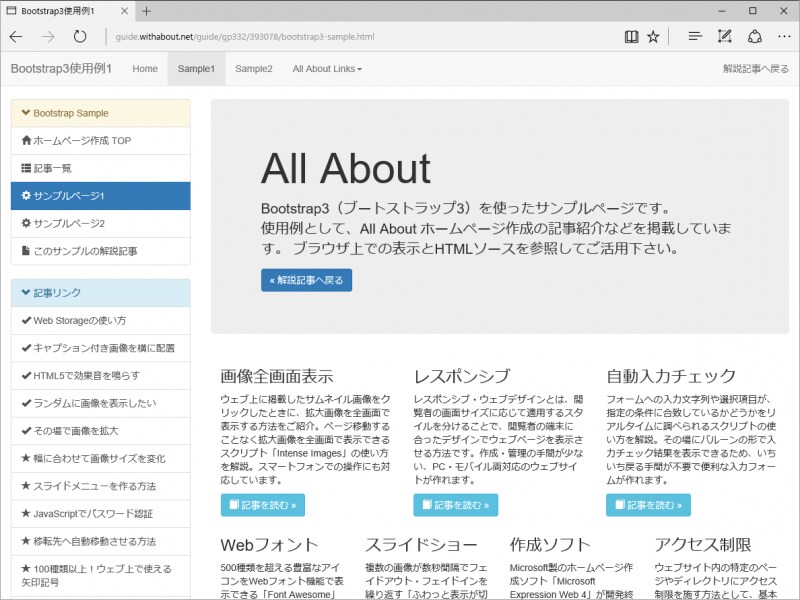Click the back arrow in Edge
The height and width of the screenshot is (600, 800).
tap(18, 37)
